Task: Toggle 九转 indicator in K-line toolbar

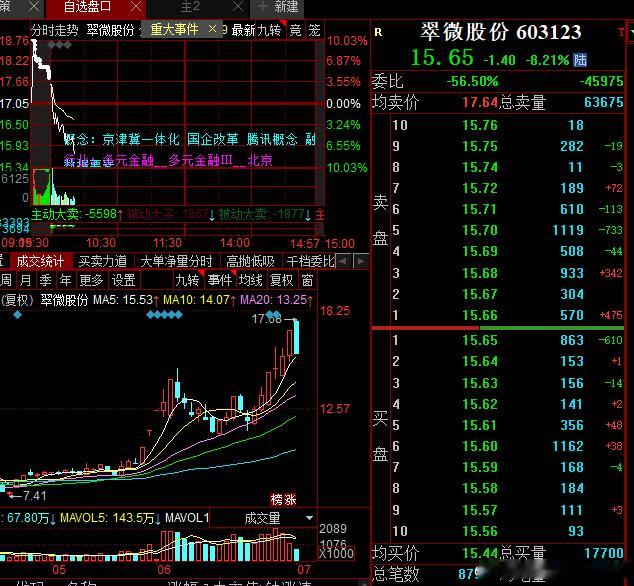Action: pos(187,280)
